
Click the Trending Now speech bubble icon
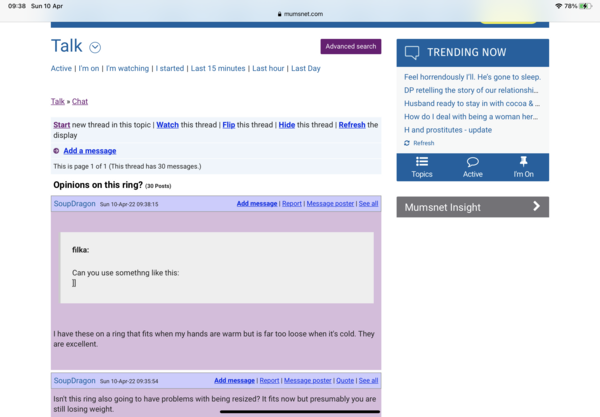(x=412, y=53)
